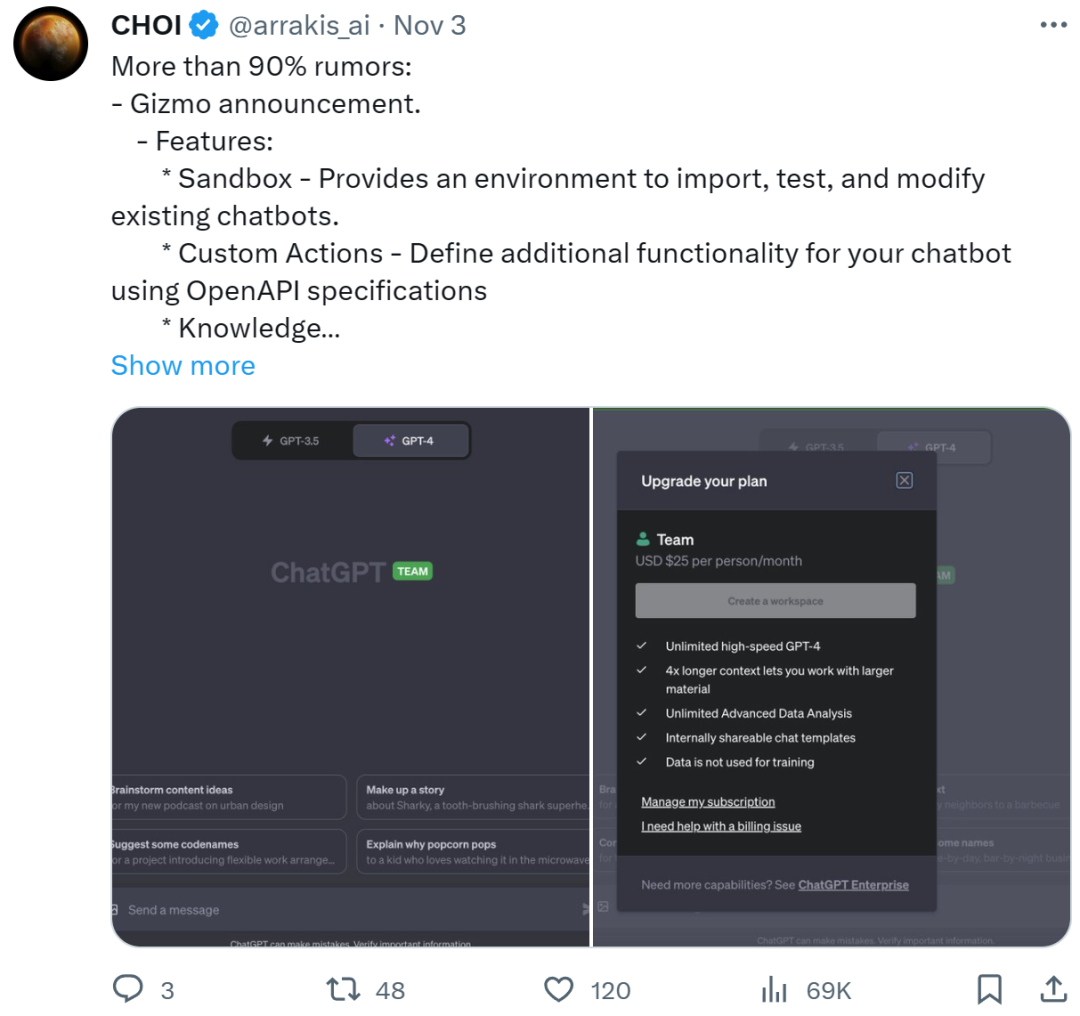
Task: Click the verified badge next to CHOI
Action: pyautogui.click(x=200, y=25)
